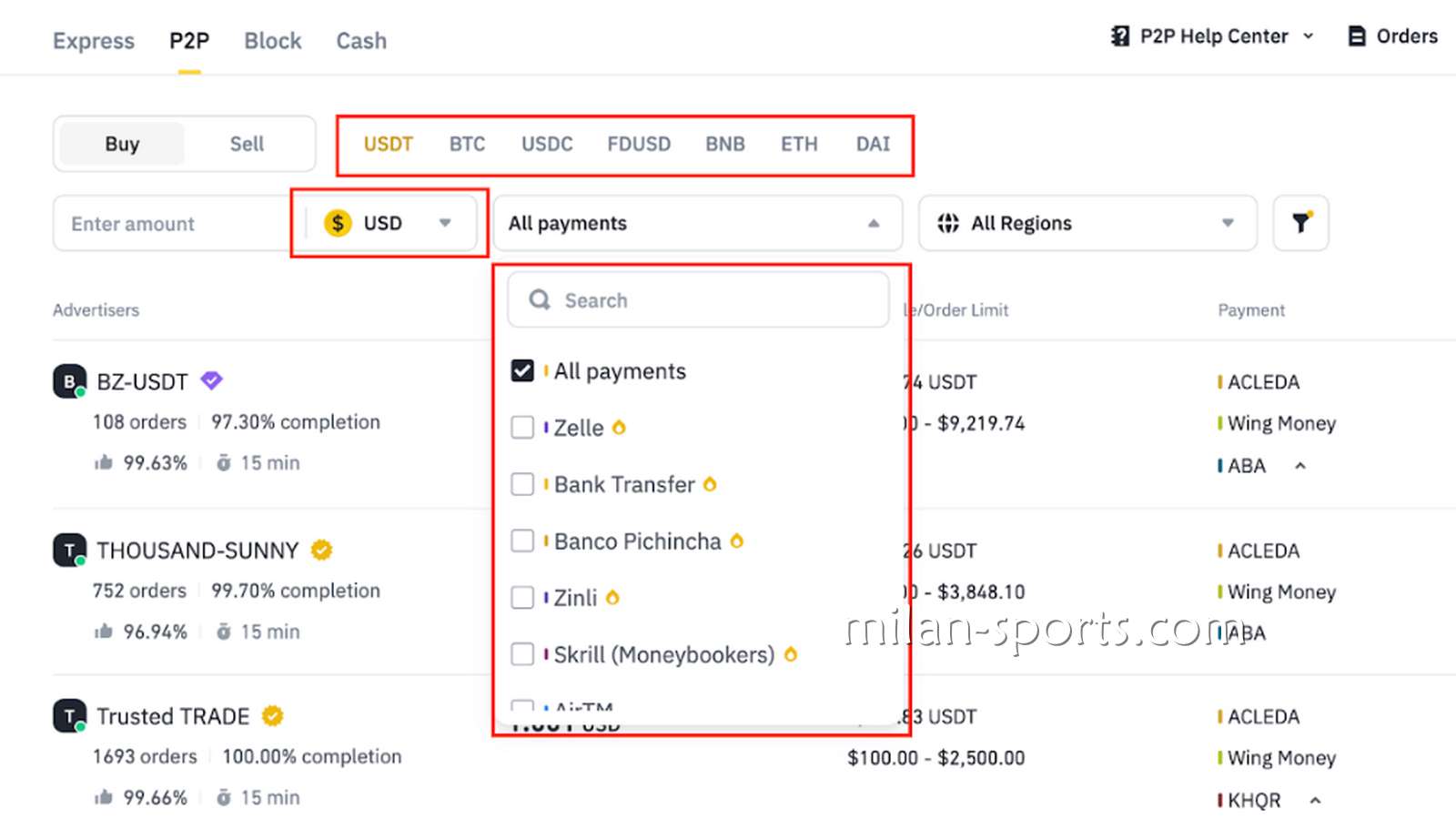
Task: Click the Orders document icon
Action: click(x=1357, y=36)
